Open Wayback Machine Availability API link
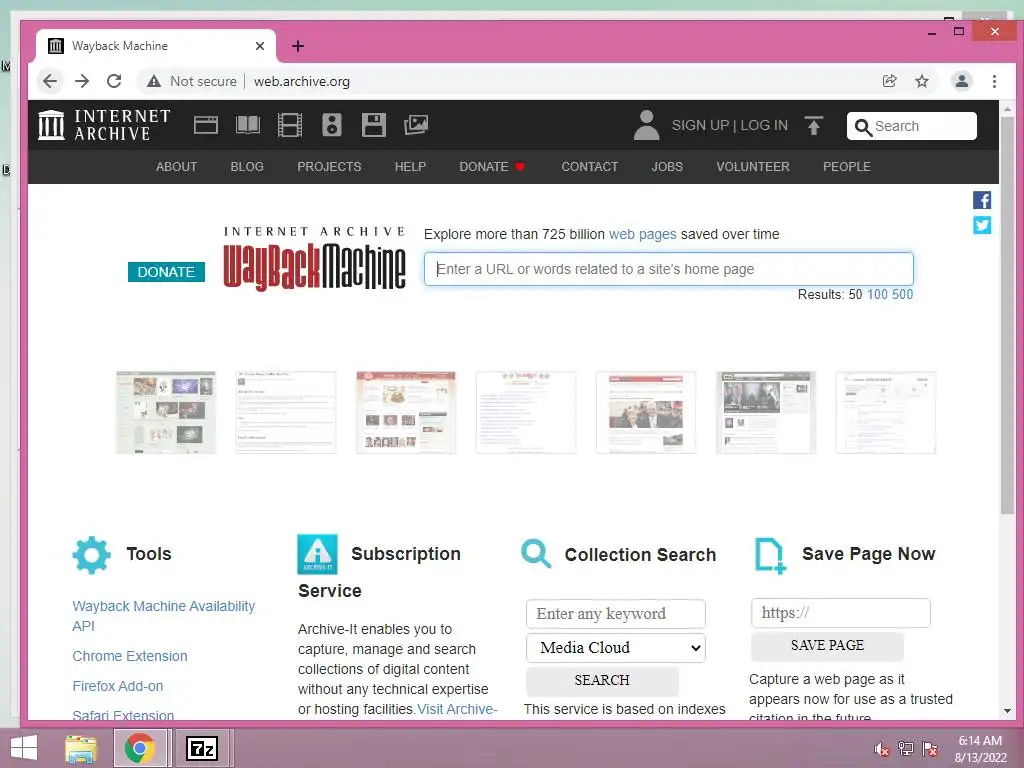This screenshot has width=1024, height=768. 163,616
